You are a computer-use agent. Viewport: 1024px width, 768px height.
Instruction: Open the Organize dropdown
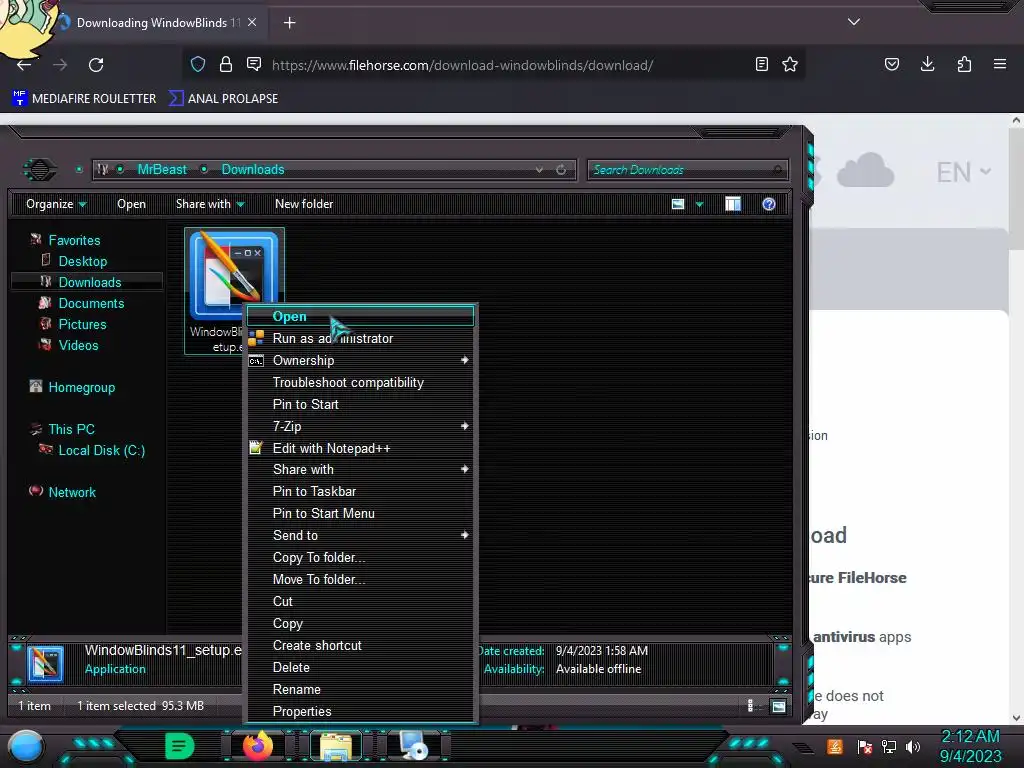pyautogui.click(x=56, y=204)
